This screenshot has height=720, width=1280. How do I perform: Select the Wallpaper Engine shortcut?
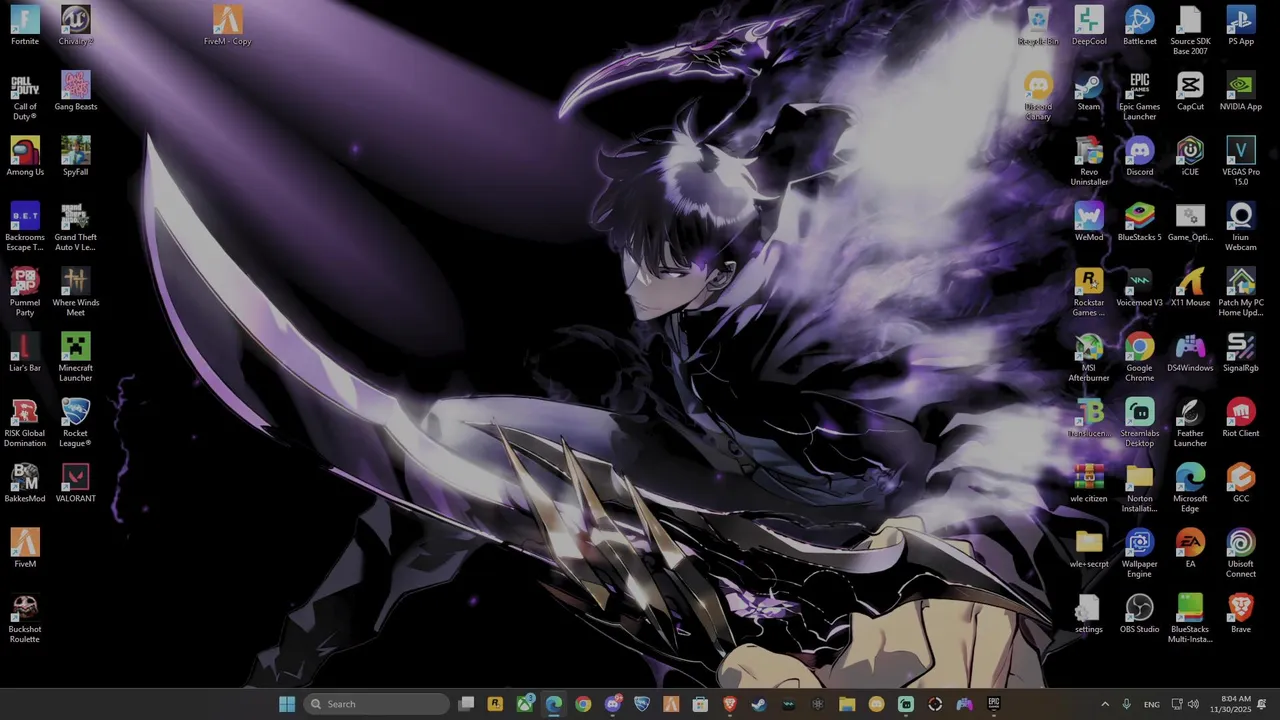(1140, 554)
